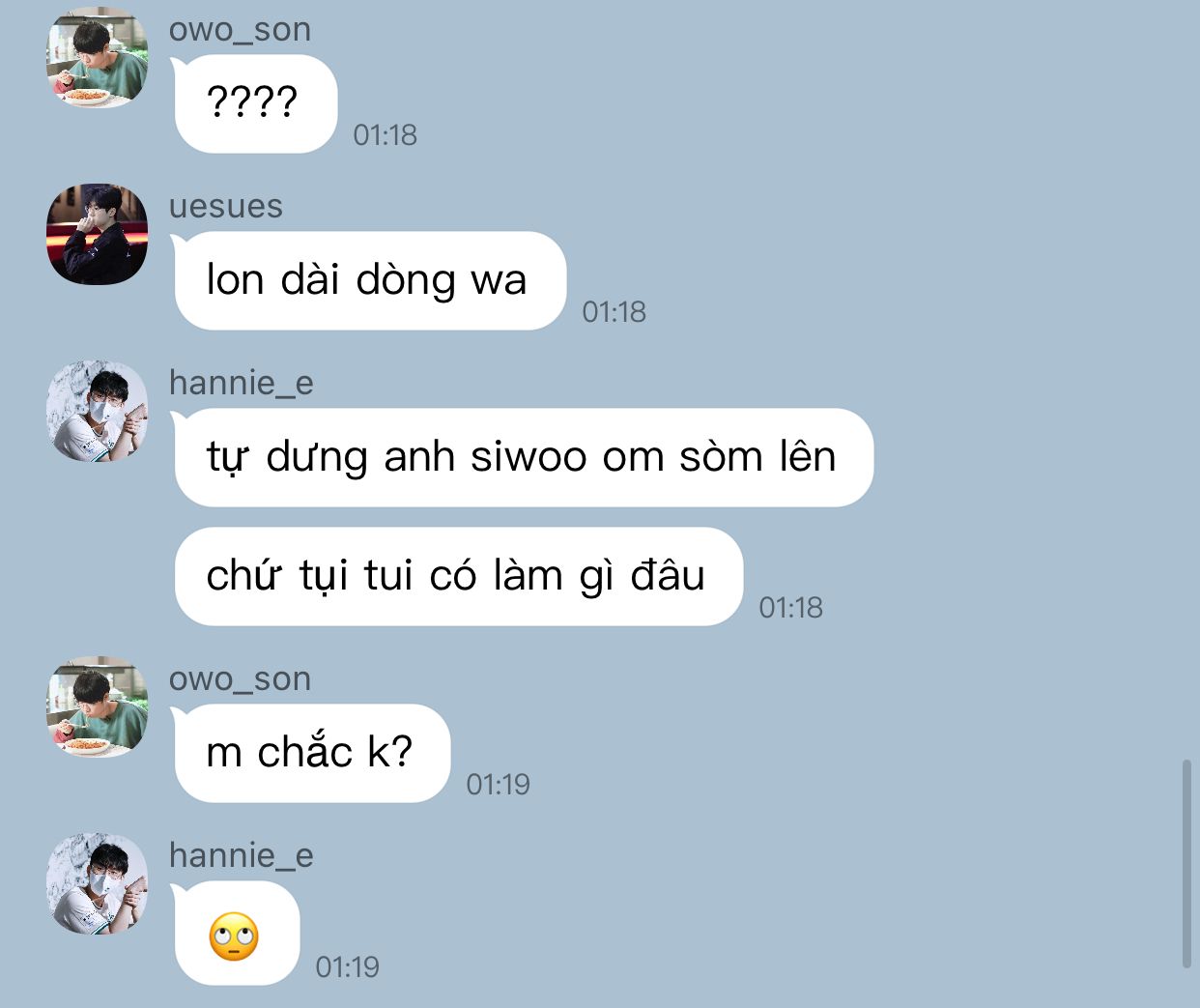Viewport: 1200px width, 1008px height.
Task: Click hannie_e username above the emoji bubble
Action: [x=242, y=855]
